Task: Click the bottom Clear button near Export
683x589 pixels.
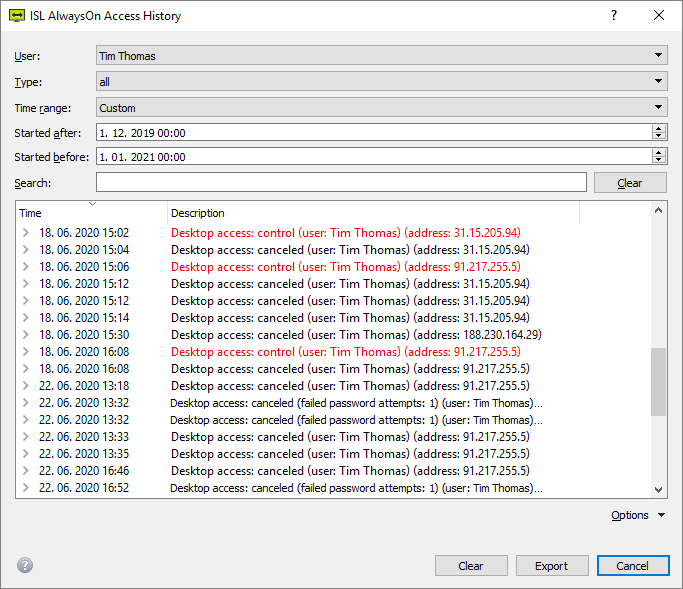Action: [471, 566]
